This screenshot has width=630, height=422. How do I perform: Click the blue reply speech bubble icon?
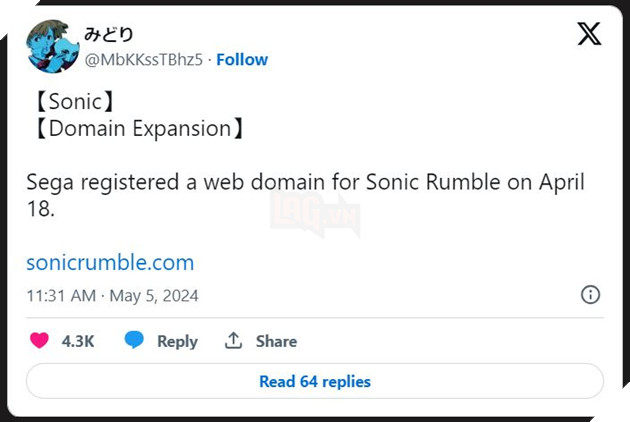(x=134, y=341)
